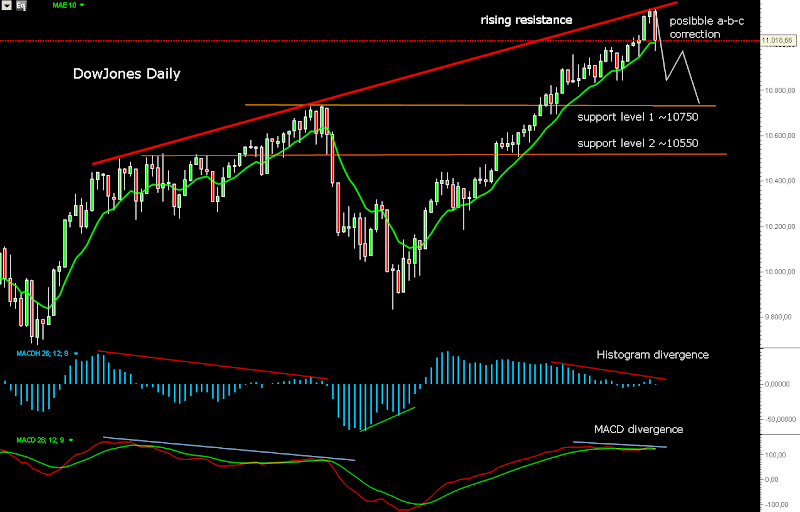Click the 10.000,00 price axis label
The image size is (800, 512).
[x=779, y=272]
